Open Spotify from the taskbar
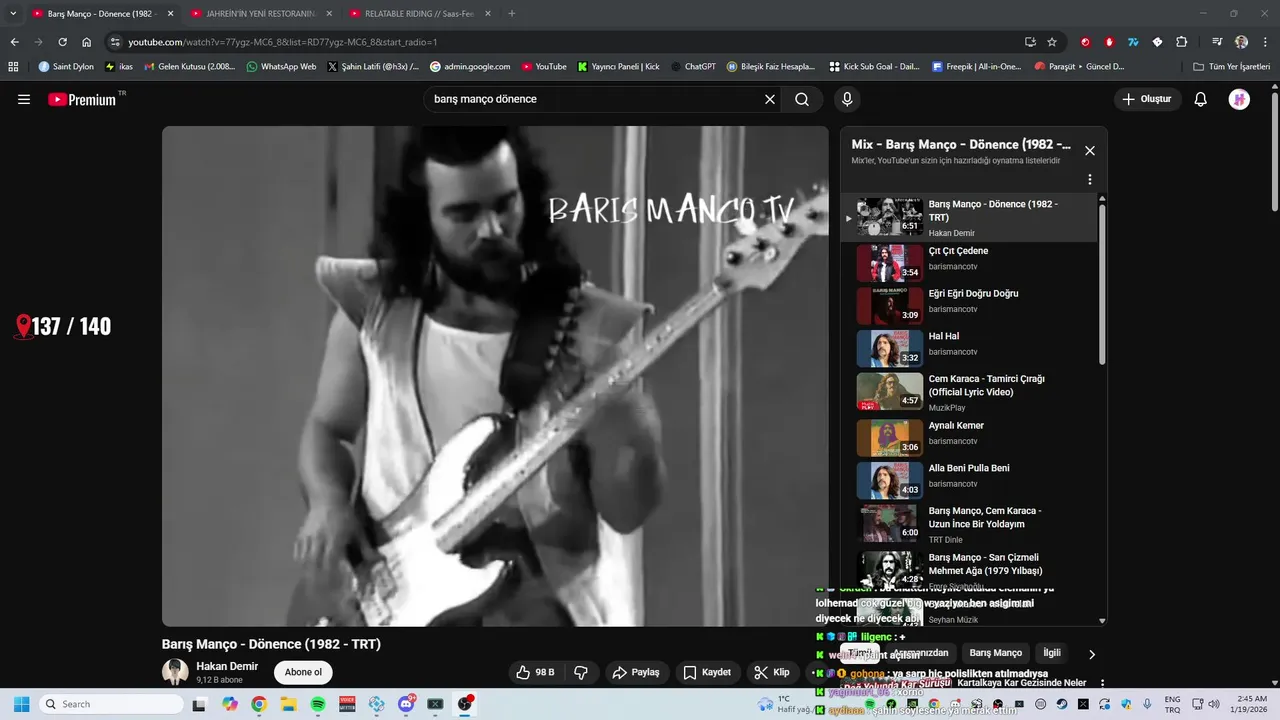This screenshot has height=720, width=1280. (318, 704)
